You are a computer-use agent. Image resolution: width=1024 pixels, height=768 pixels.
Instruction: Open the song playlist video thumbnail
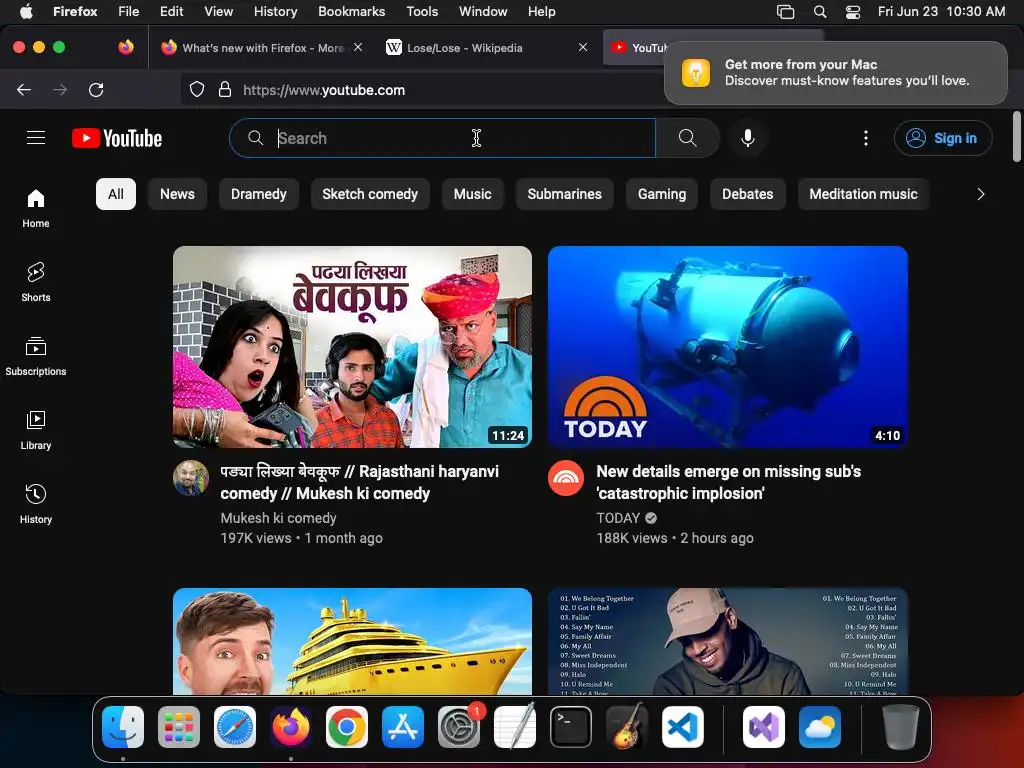pos(728,641)
